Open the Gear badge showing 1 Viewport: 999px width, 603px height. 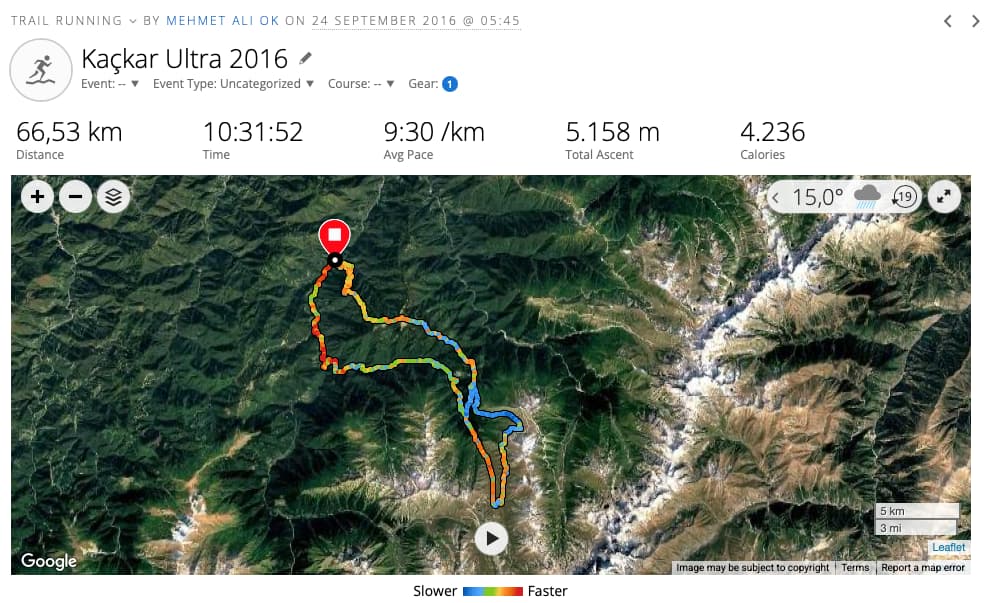(450, 84)
